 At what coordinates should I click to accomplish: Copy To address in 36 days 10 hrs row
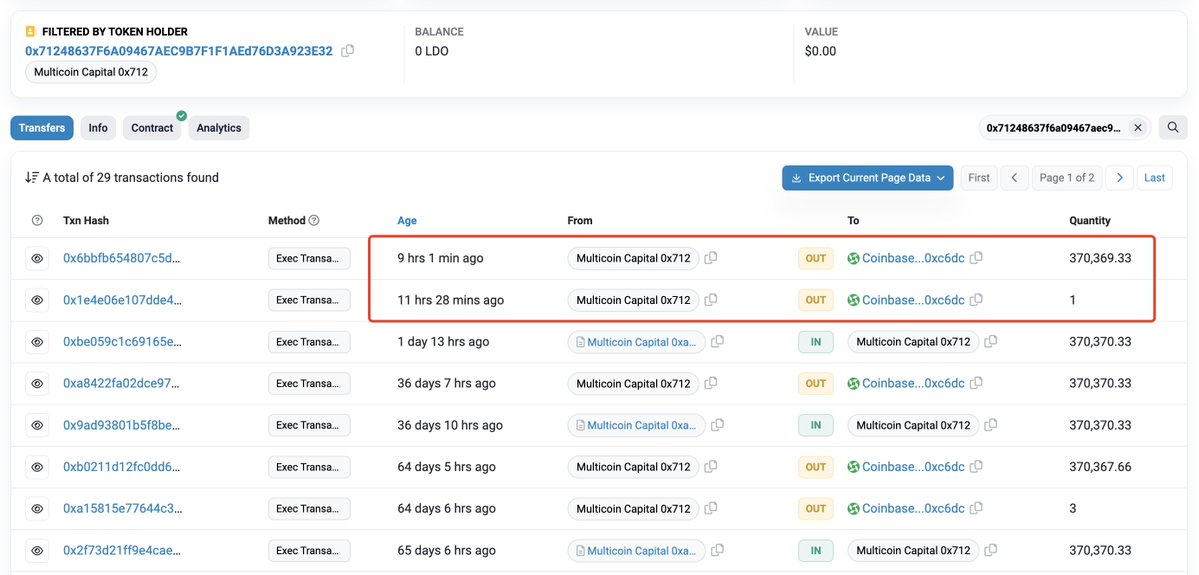(990, 425)
